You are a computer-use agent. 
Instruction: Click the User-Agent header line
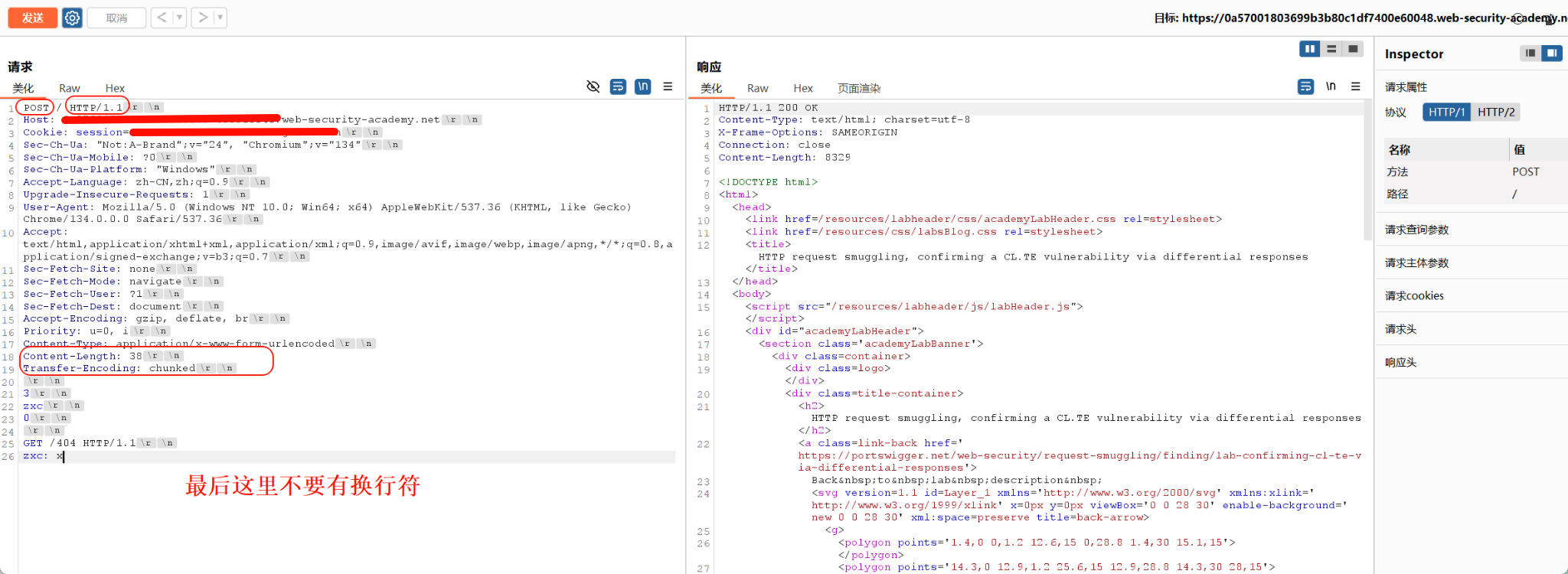tap(327, 213)
